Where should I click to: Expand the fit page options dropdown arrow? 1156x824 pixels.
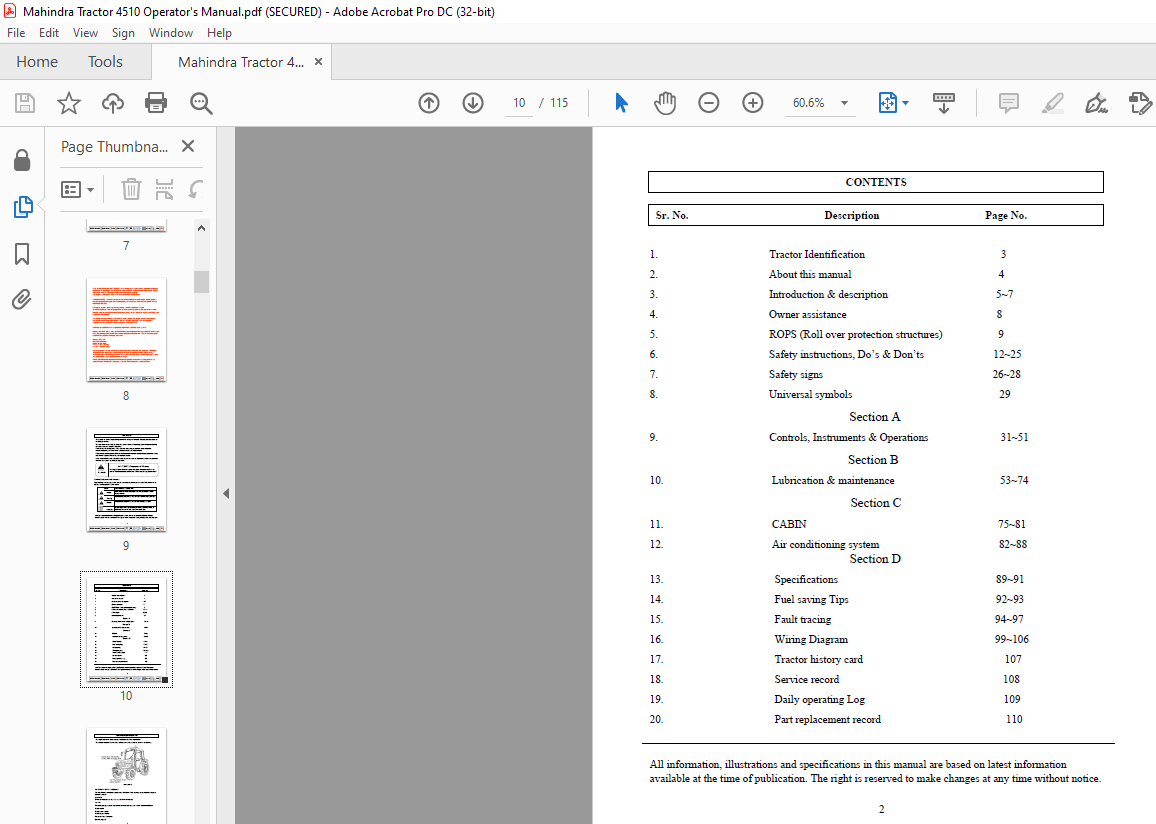pos(905,103)
